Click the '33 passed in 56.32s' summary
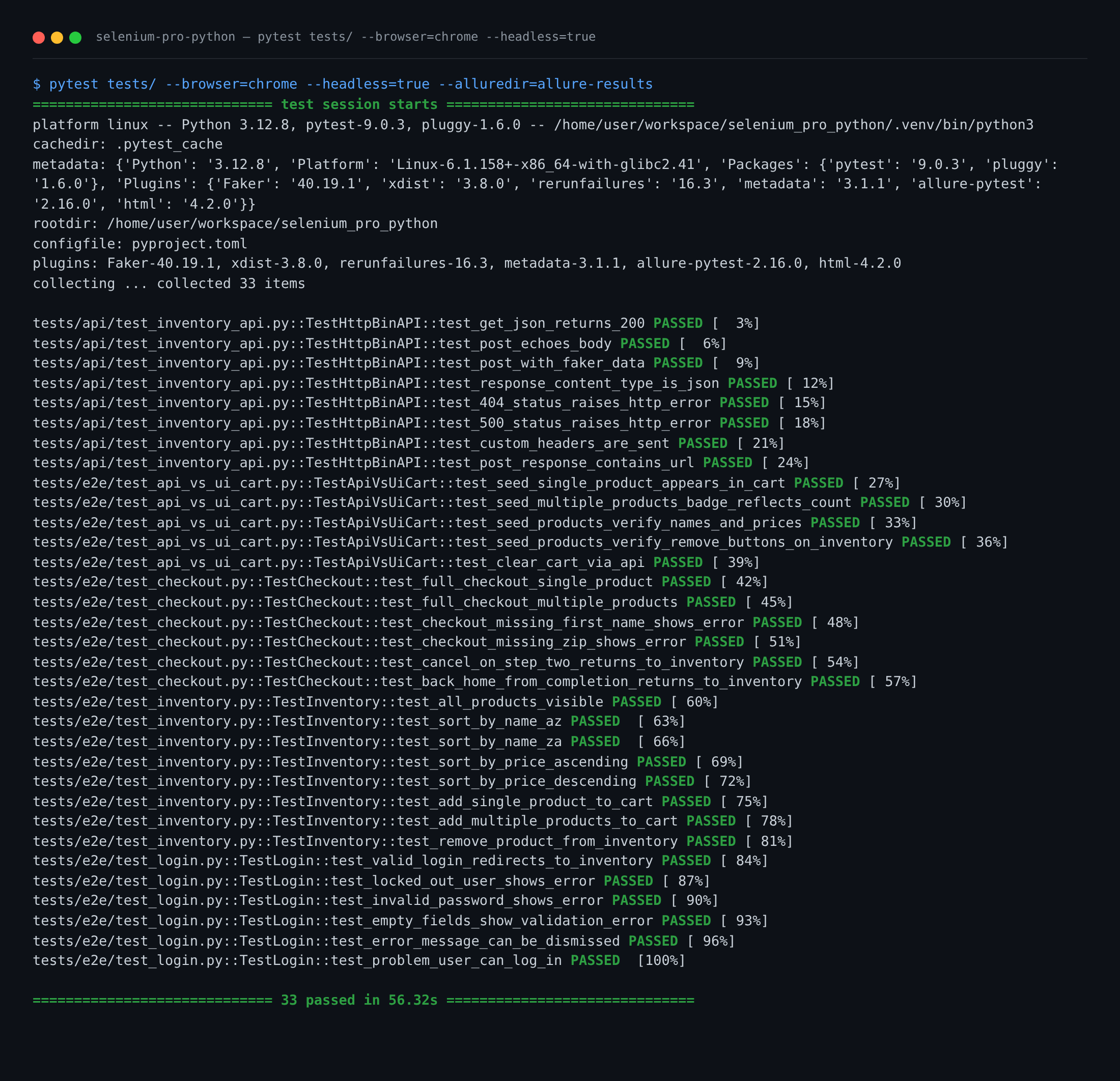 363,1001
